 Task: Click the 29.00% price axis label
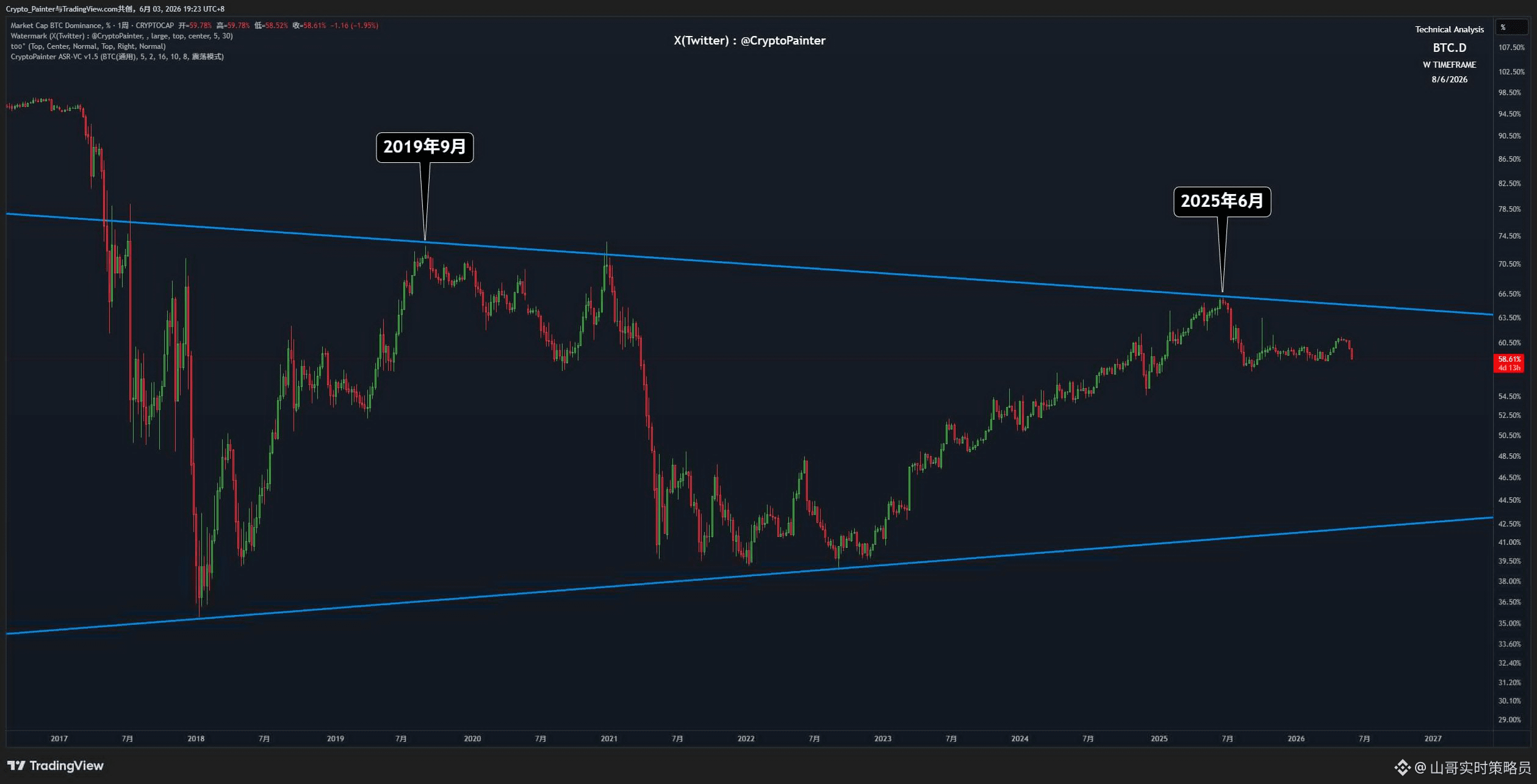click(x=1510, y=720)
